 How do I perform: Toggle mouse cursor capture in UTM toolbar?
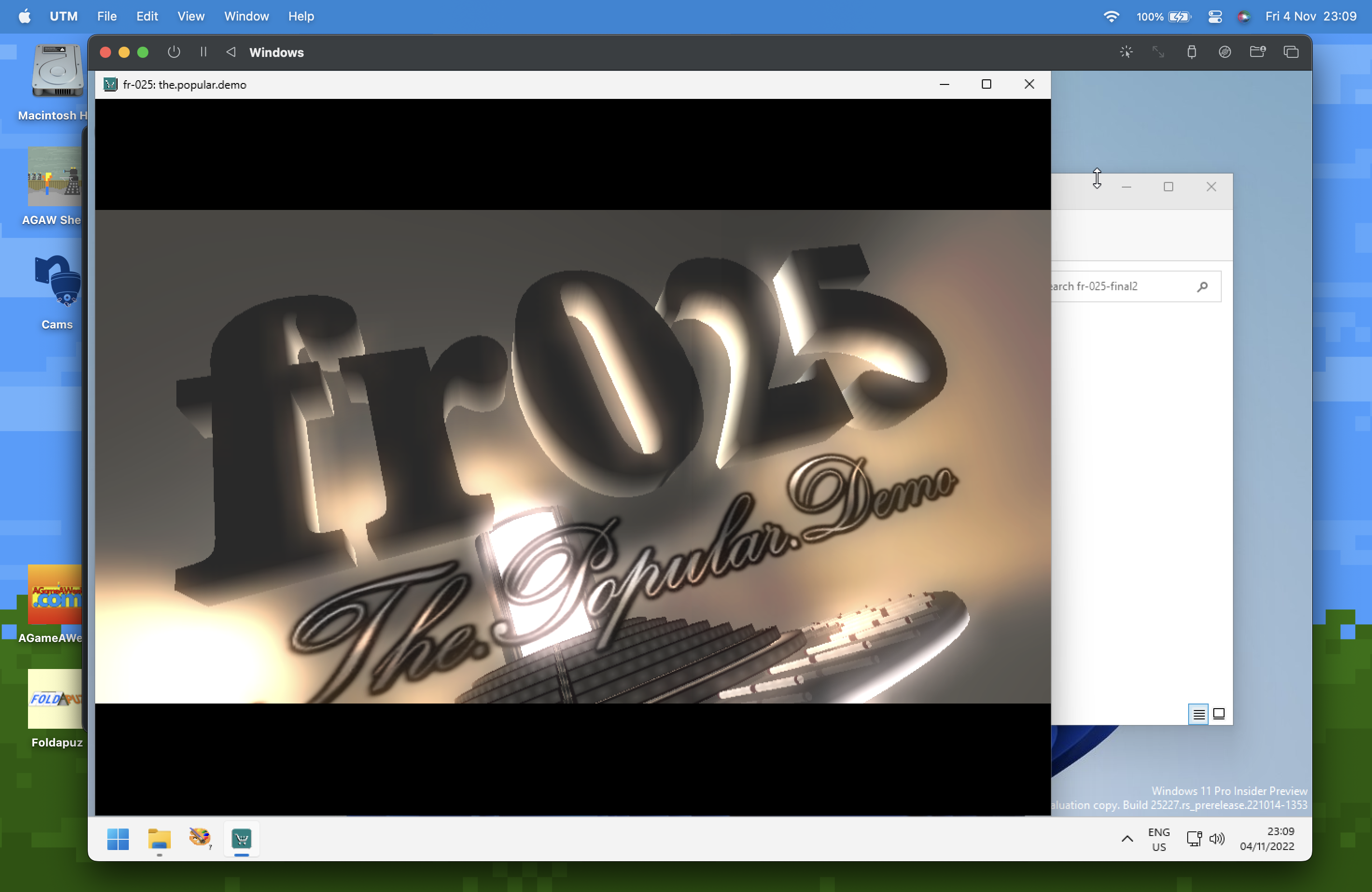[x=1126, y=52]
